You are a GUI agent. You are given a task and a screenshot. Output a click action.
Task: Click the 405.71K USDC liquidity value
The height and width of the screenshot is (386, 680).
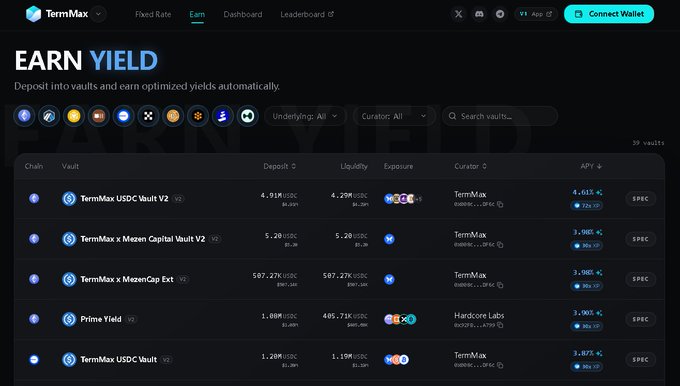(345, 316)
